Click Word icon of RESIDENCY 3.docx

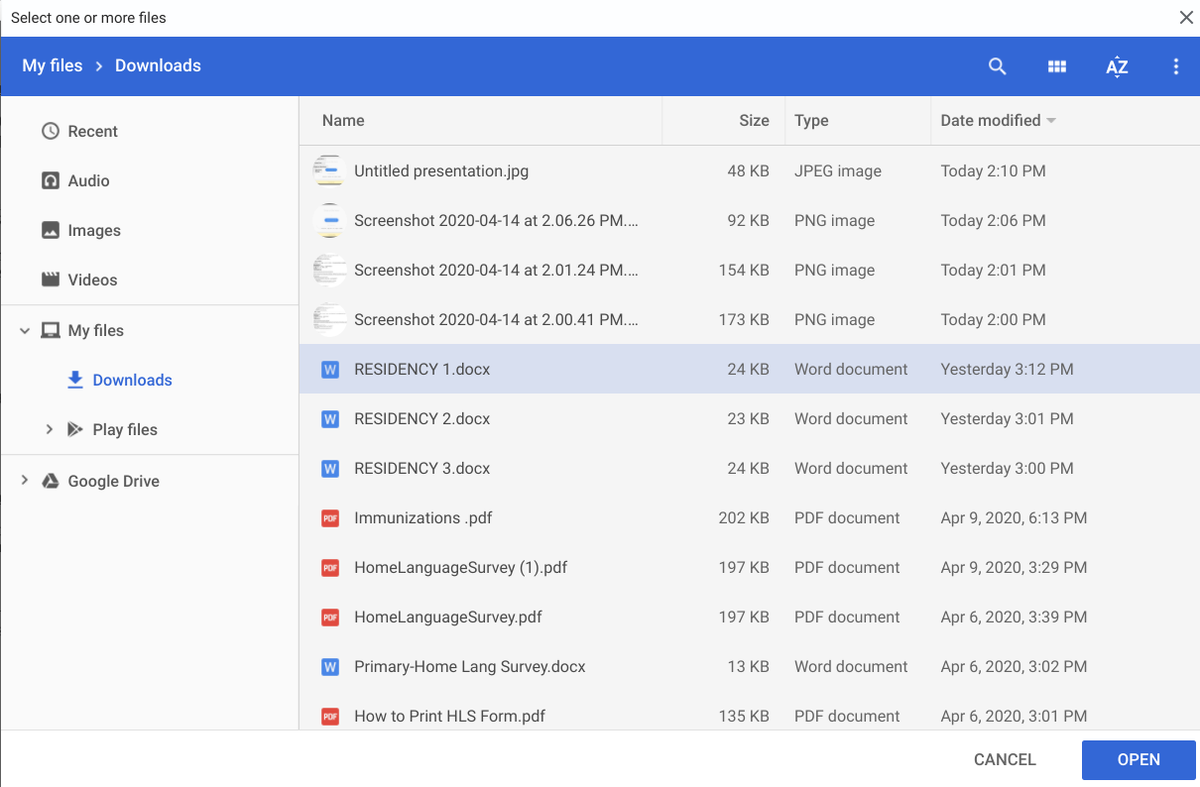pyautogui.click(x=329, y=468)
